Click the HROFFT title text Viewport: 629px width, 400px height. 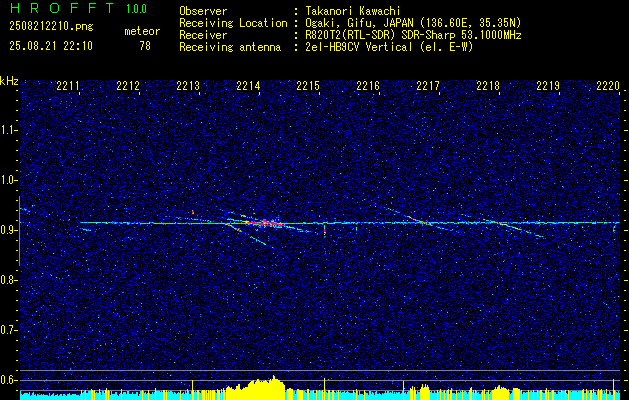[x=62, y=8]
